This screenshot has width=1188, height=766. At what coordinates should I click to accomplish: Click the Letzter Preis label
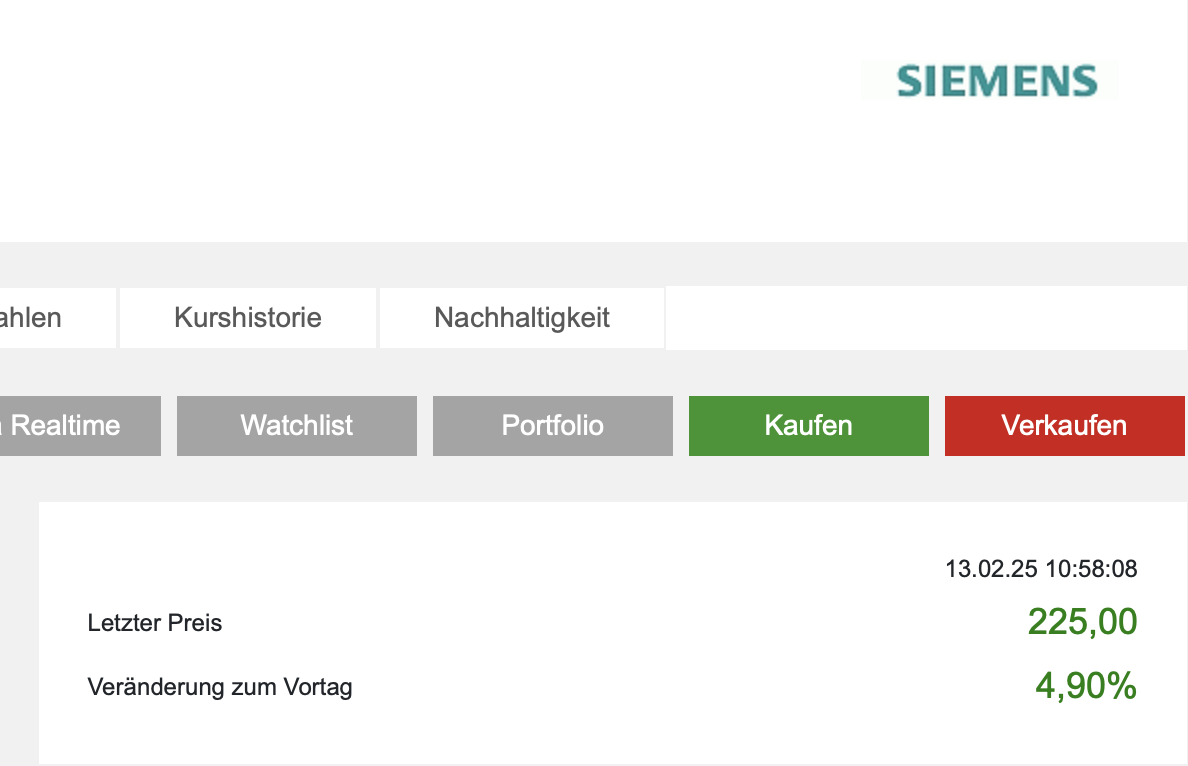click(x=155, y=624)
